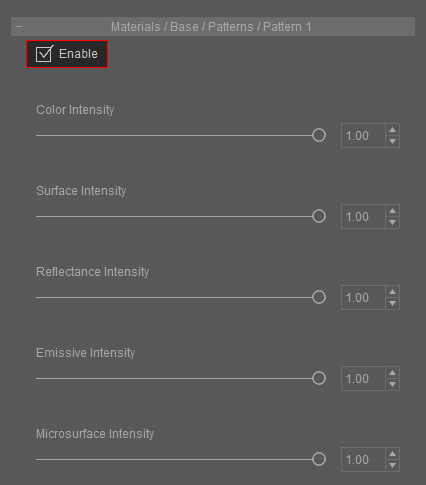Select the Color Intensity value field
This screenshot has height=485, width=426.
[x=363, y=136]
